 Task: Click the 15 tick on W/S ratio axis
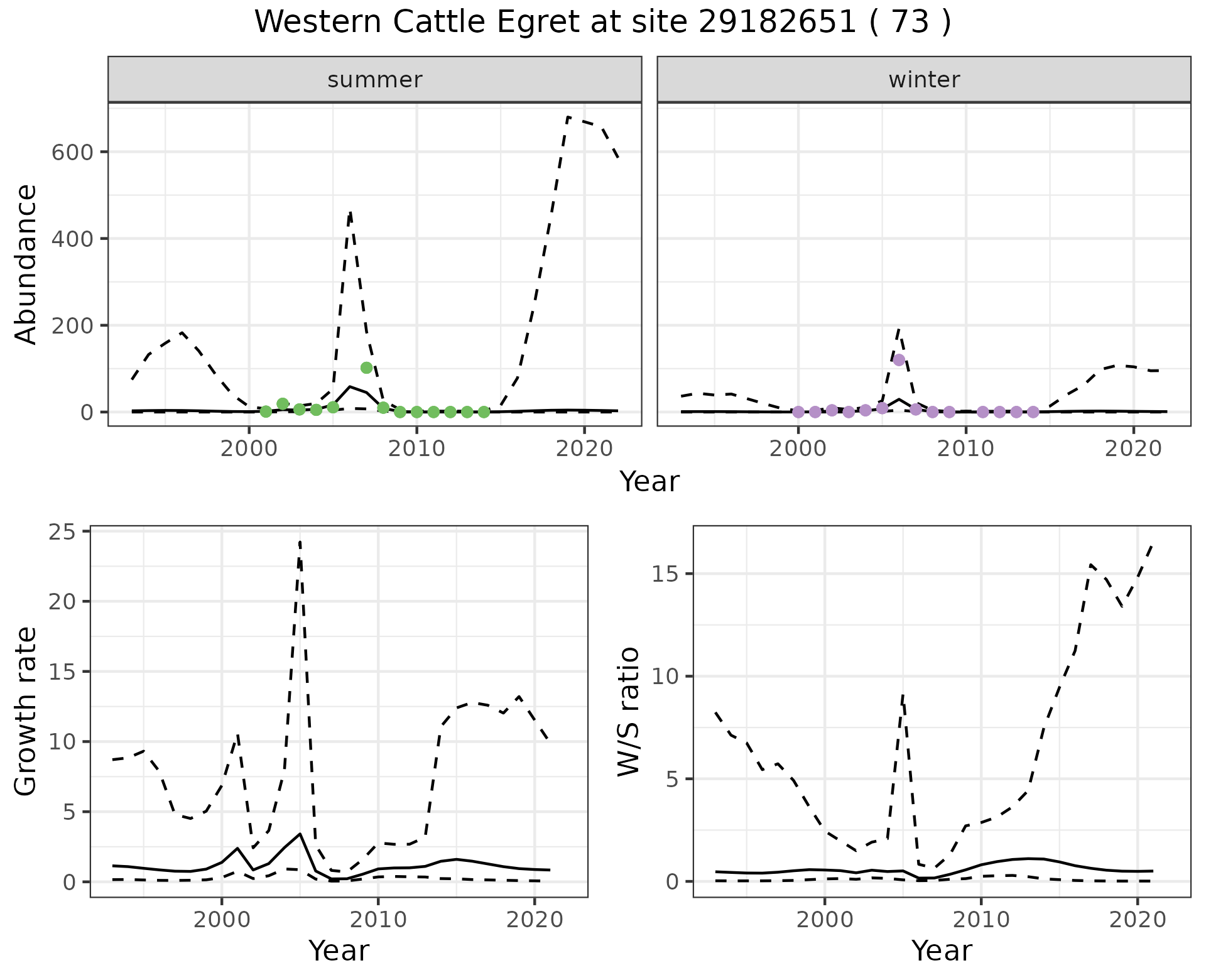tap(665, 574)
